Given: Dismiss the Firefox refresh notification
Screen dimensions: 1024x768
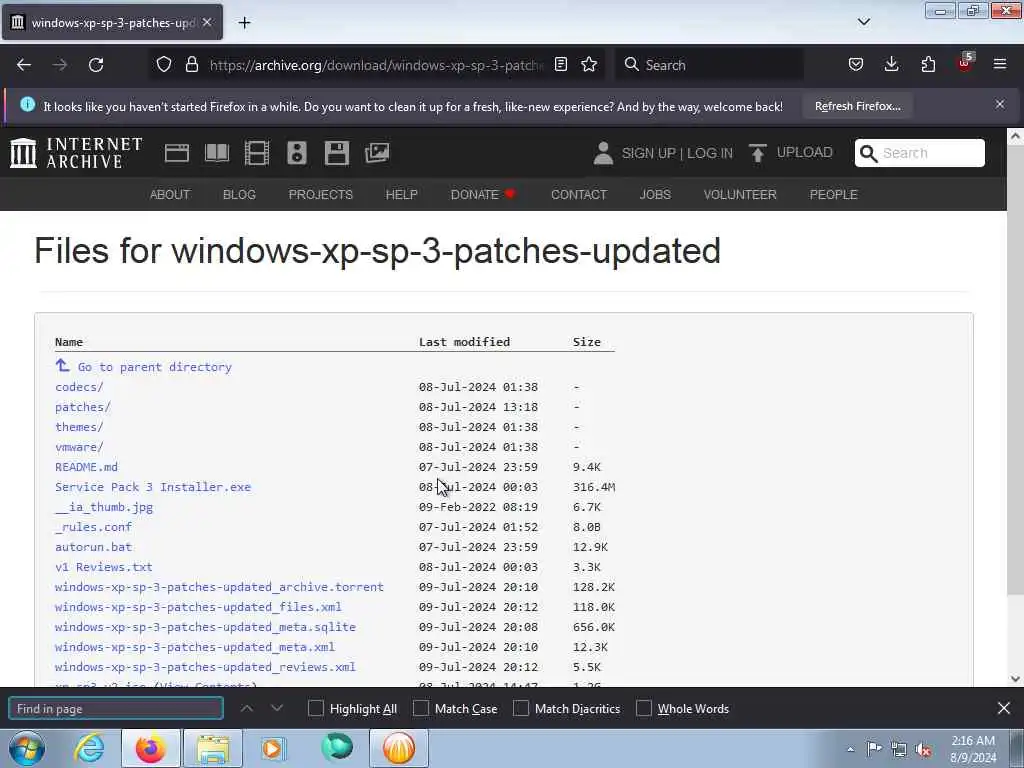Looking at the screenshot, I should coord(1000,104).
